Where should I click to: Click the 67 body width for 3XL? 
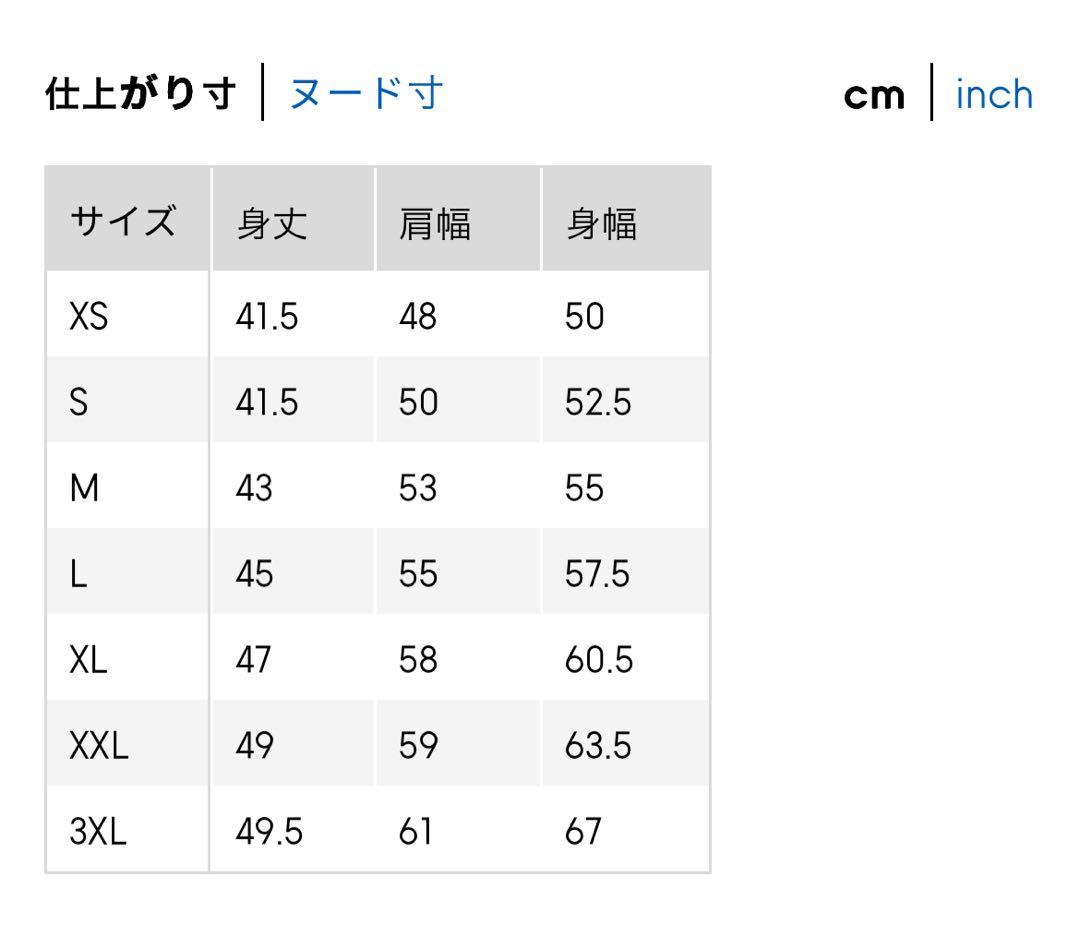583,832
